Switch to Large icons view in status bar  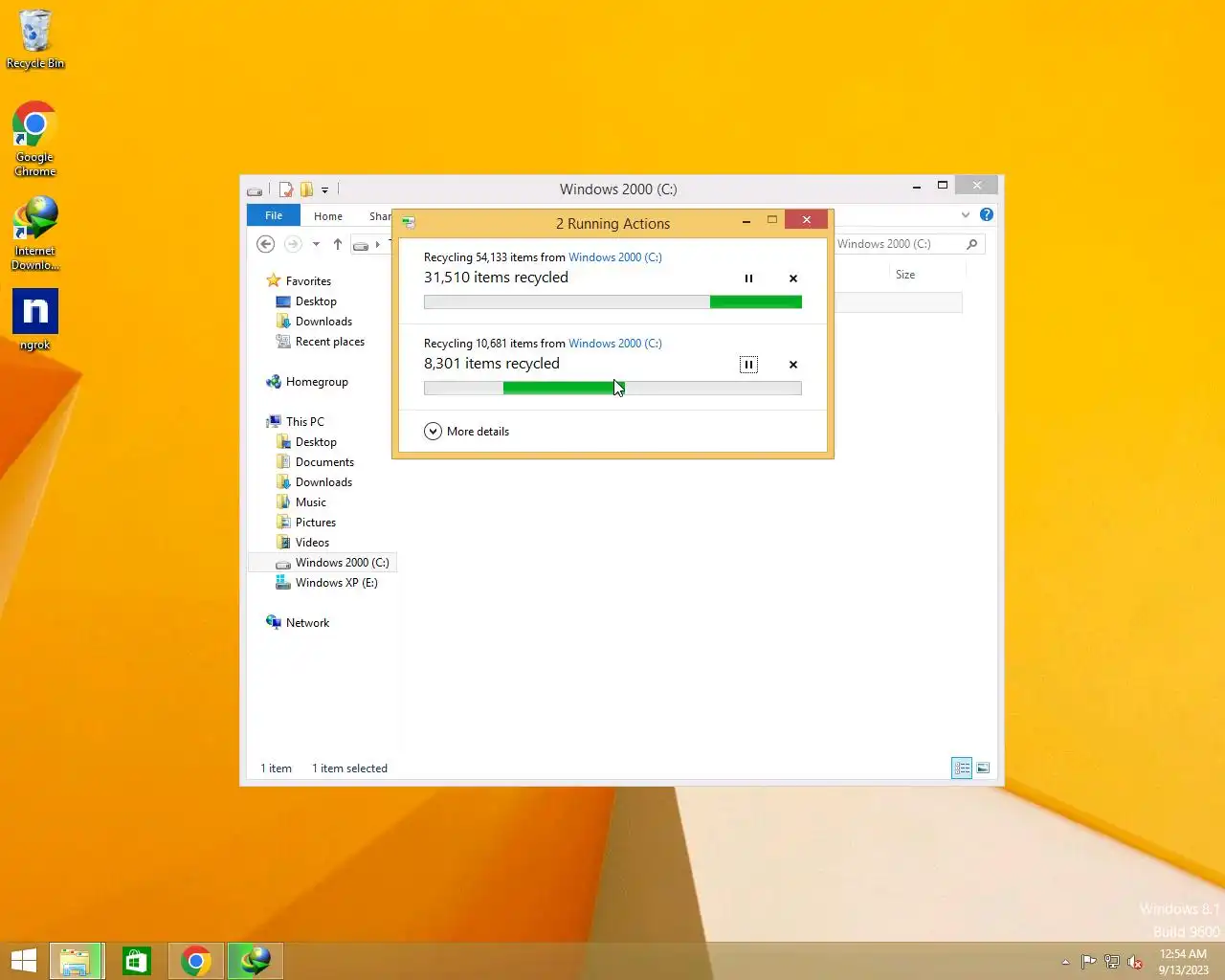pos(983,768)
